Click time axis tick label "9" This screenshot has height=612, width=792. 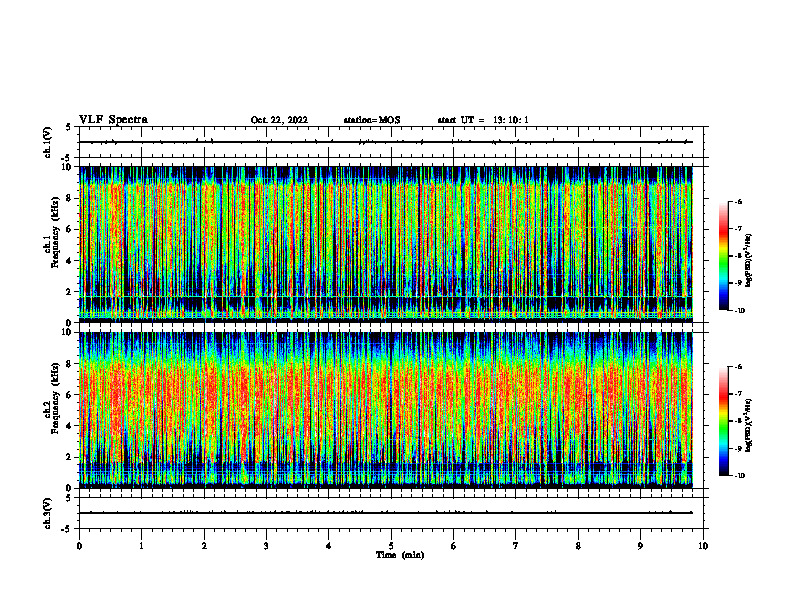[640, 546]
